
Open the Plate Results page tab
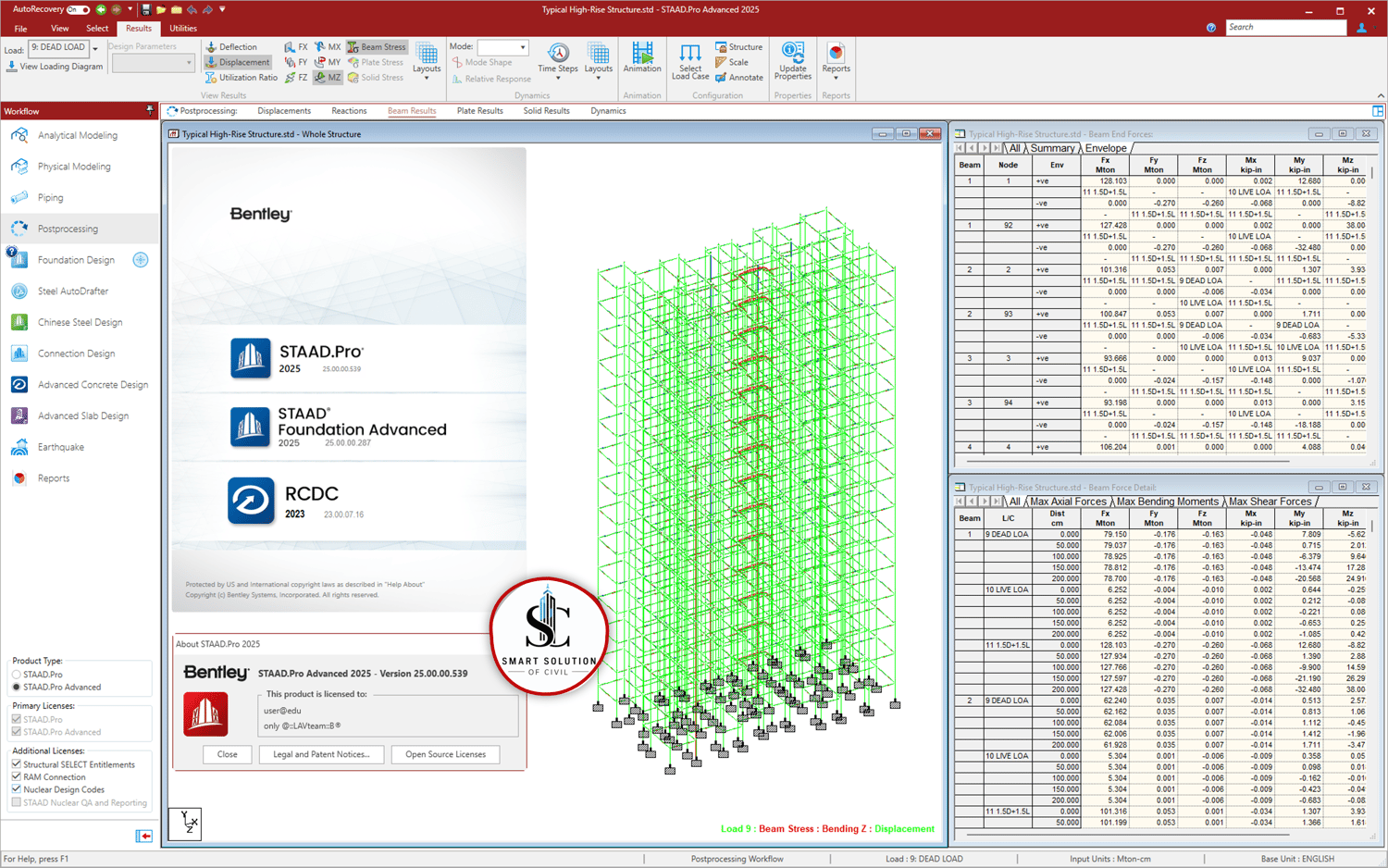point(479,111)
